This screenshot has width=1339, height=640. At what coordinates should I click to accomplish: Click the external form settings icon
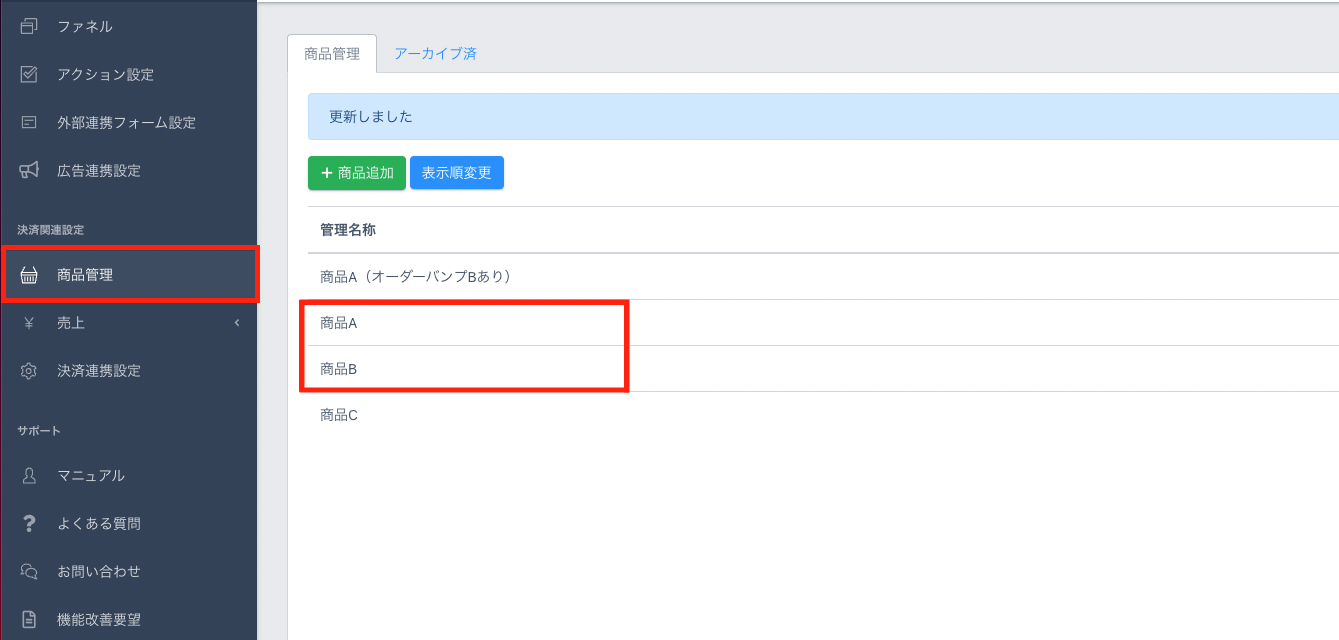29,122
